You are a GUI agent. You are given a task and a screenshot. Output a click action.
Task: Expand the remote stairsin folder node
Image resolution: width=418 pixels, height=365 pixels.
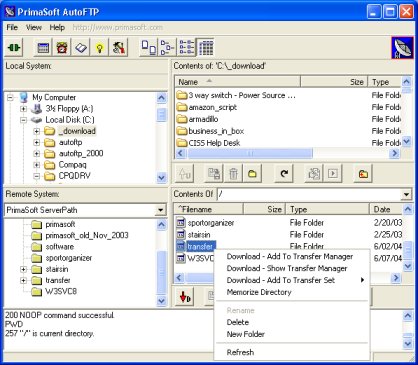[x=23, y=269]
